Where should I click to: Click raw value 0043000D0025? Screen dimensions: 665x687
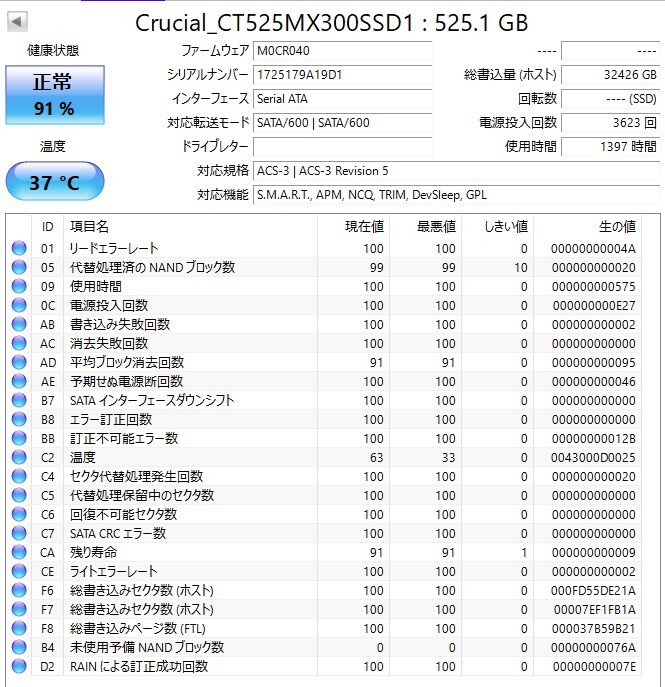(593, 457)
